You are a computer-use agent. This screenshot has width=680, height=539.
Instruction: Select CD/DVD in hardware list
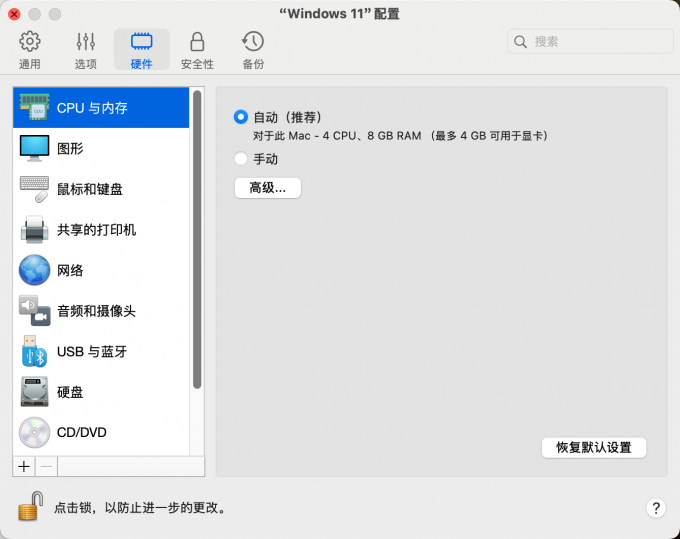click(101, 432)
